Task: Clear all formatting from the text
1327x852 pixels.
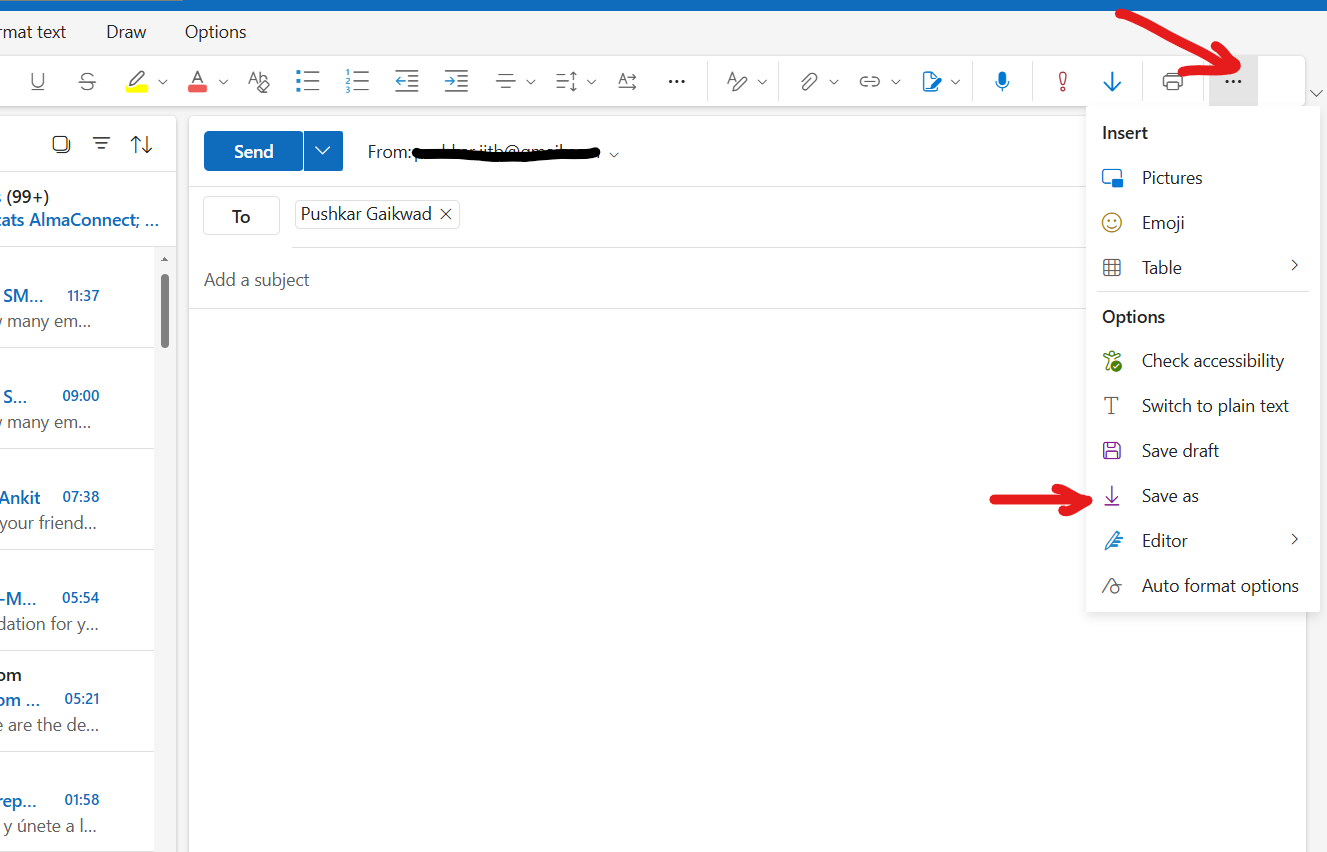Action: pos(259,81)
